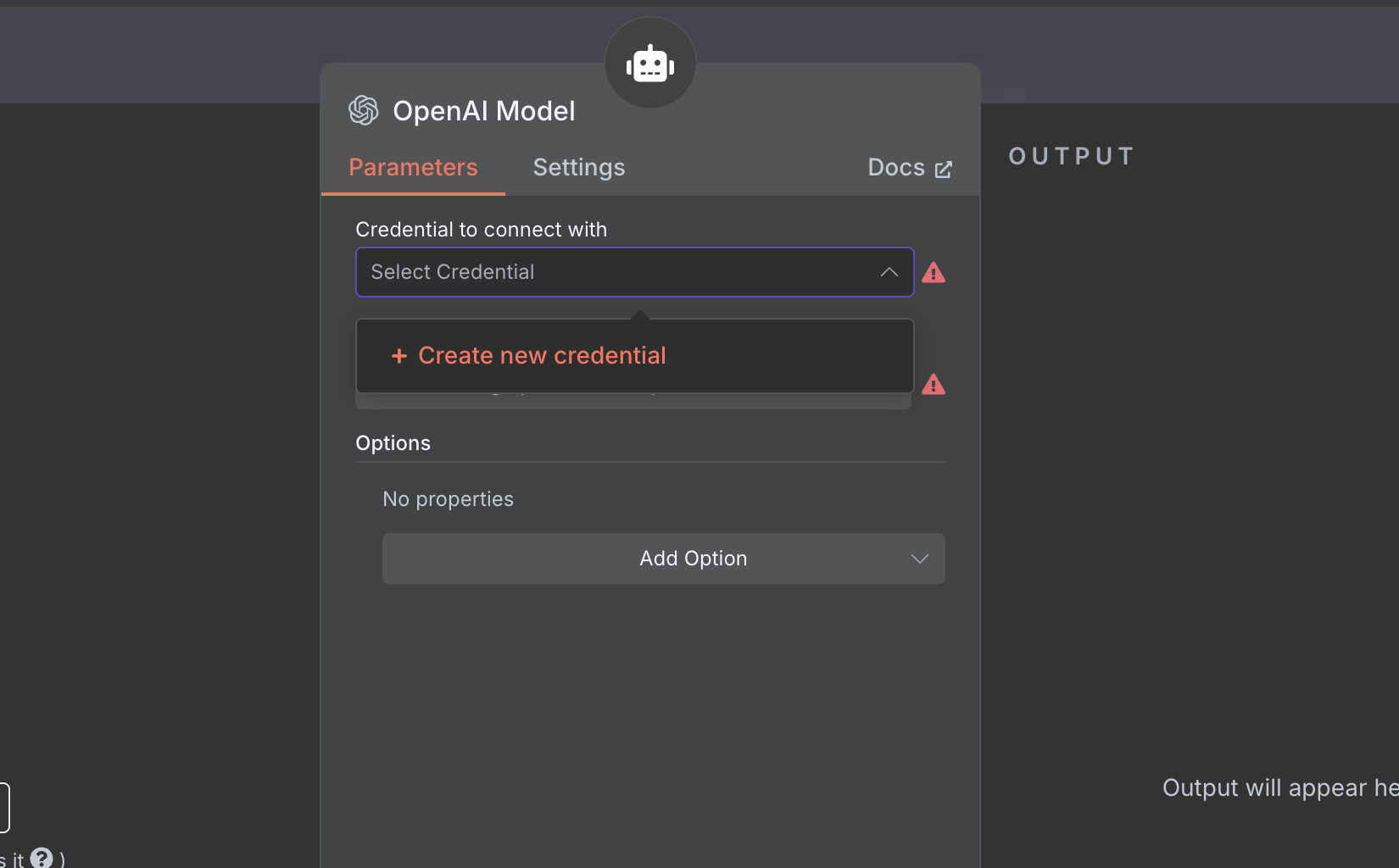Click the robot AI node icon

(x=649, y=64)
